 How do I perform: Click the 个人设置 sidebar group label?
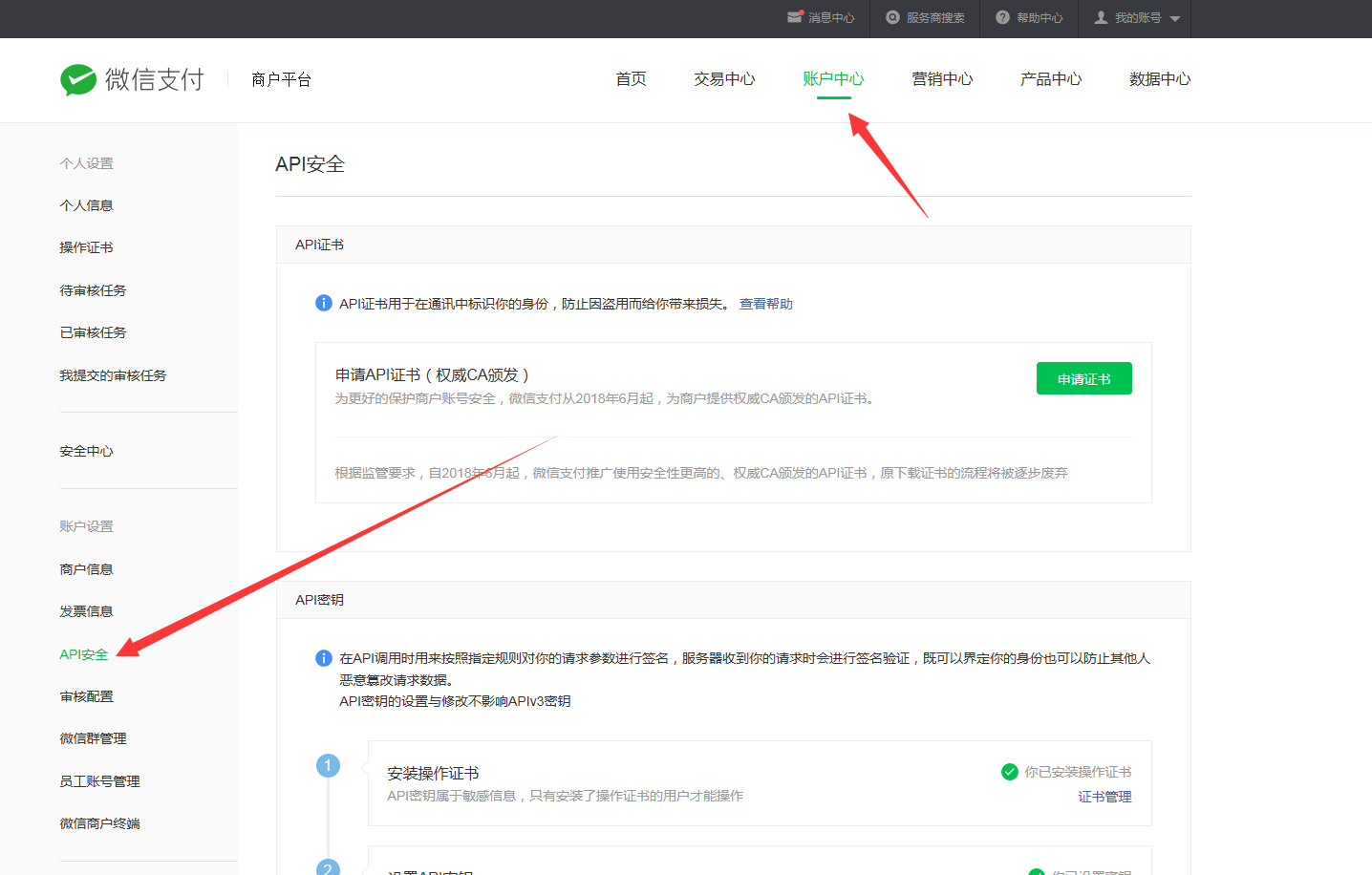[x=86, y=163]
